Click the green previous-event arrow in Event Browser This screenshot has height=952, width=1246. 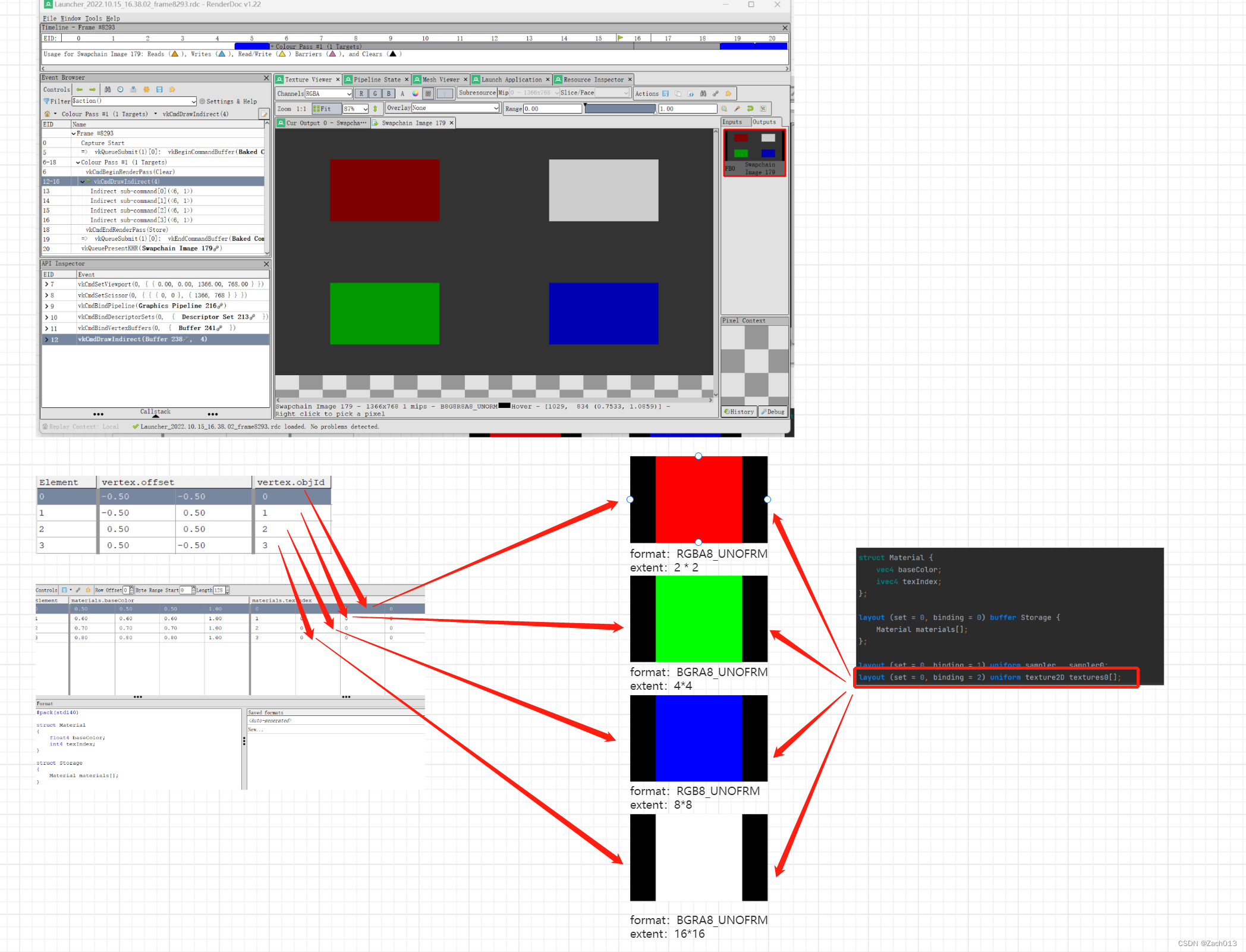pyautogui.click(x=79, y=90)
